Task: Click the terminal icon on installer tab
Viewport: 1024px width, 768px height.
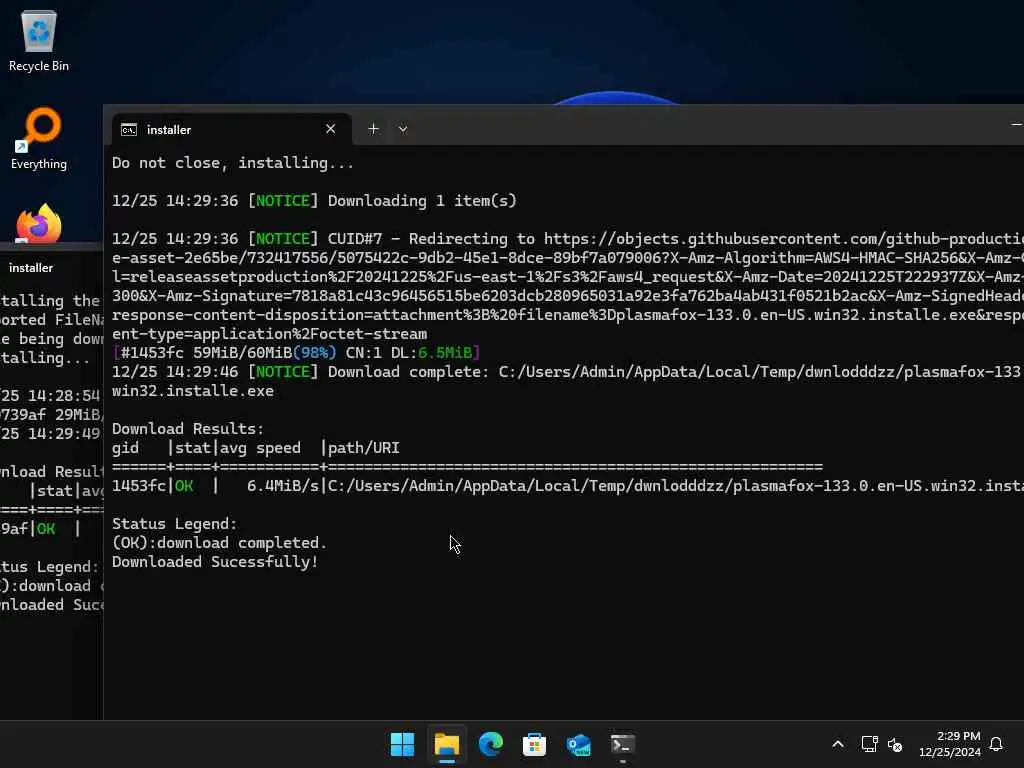Action: (129, 129)
